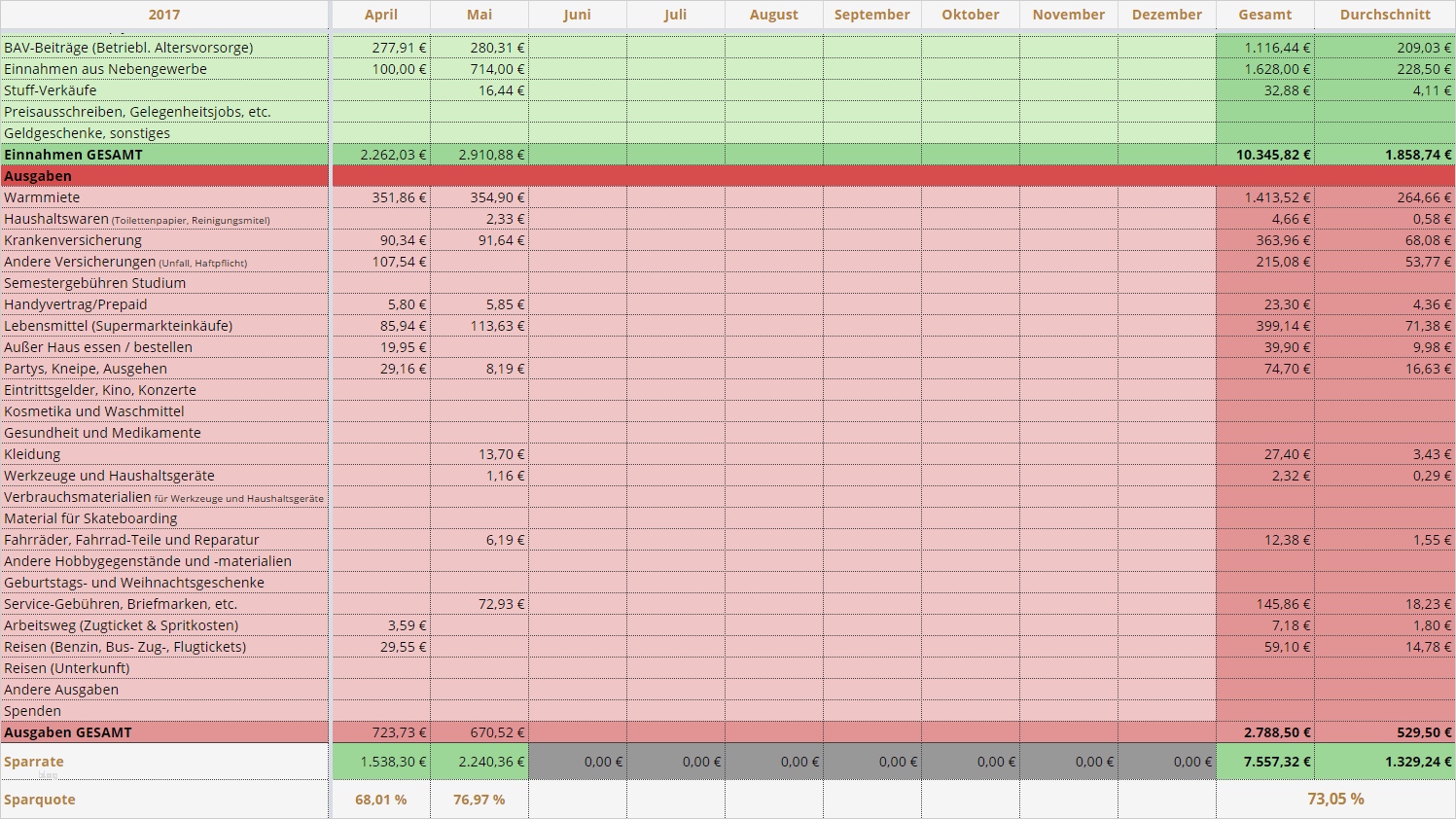Click the Verbrauchsmaterialien row label
1456x819 pixels.
(x=163, y=497)
